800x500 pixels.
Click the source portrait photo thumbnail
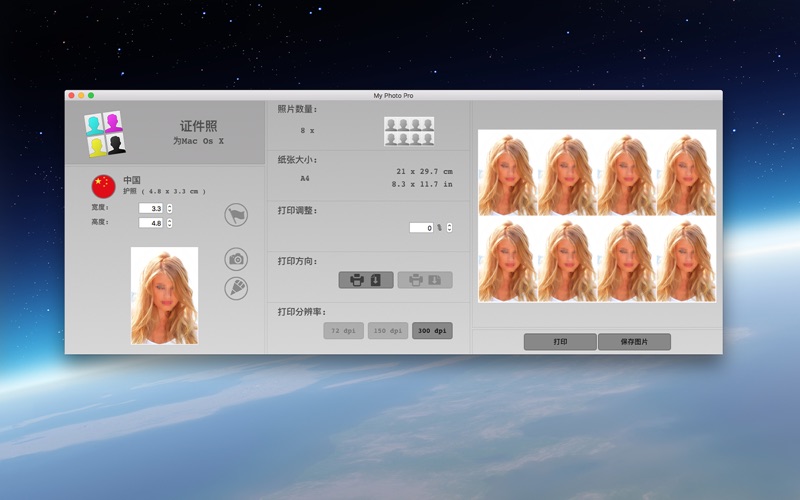[164, 295]
